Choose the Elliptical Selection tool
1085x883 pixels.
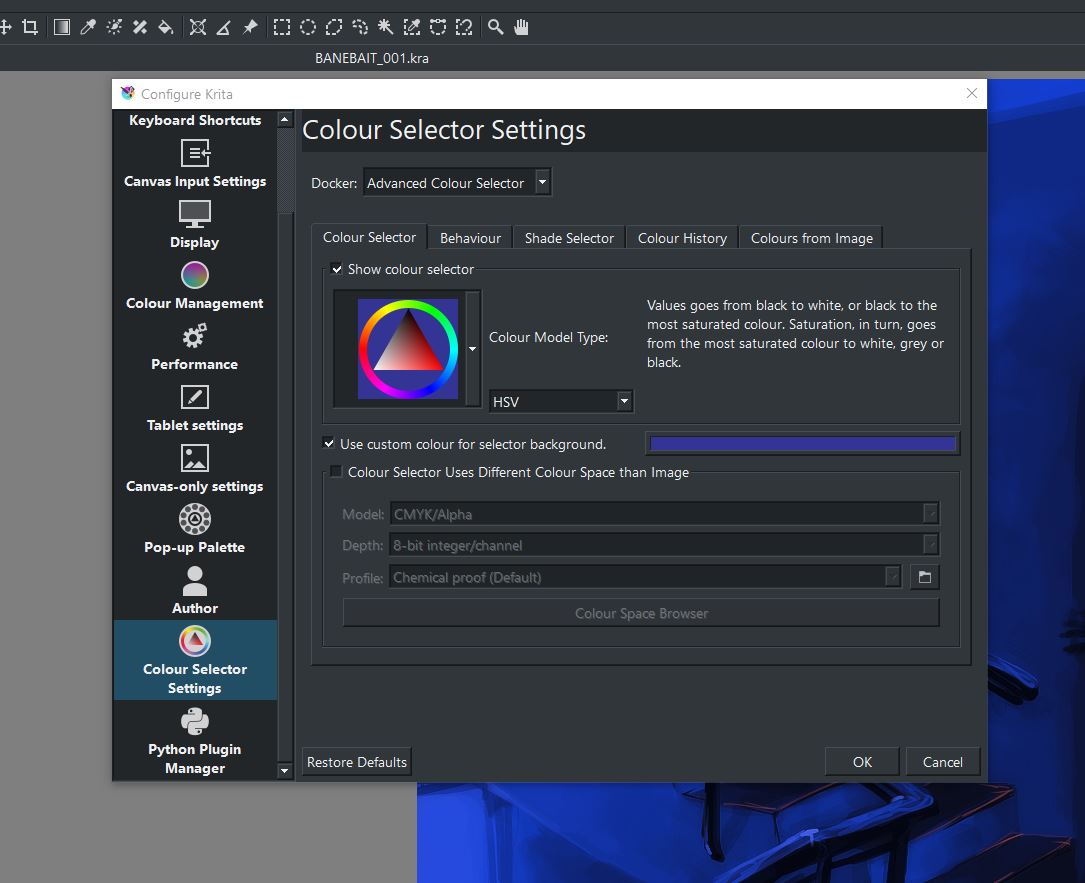(309, 27)
